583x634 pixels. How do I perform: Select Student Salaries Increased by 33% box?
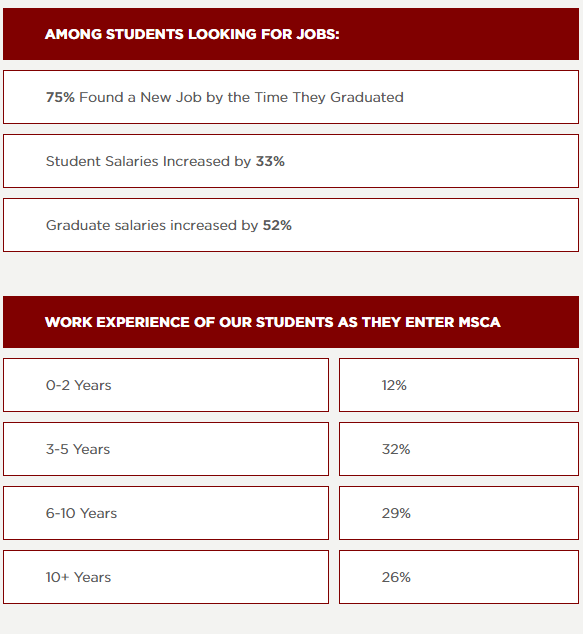coord(291,161)
